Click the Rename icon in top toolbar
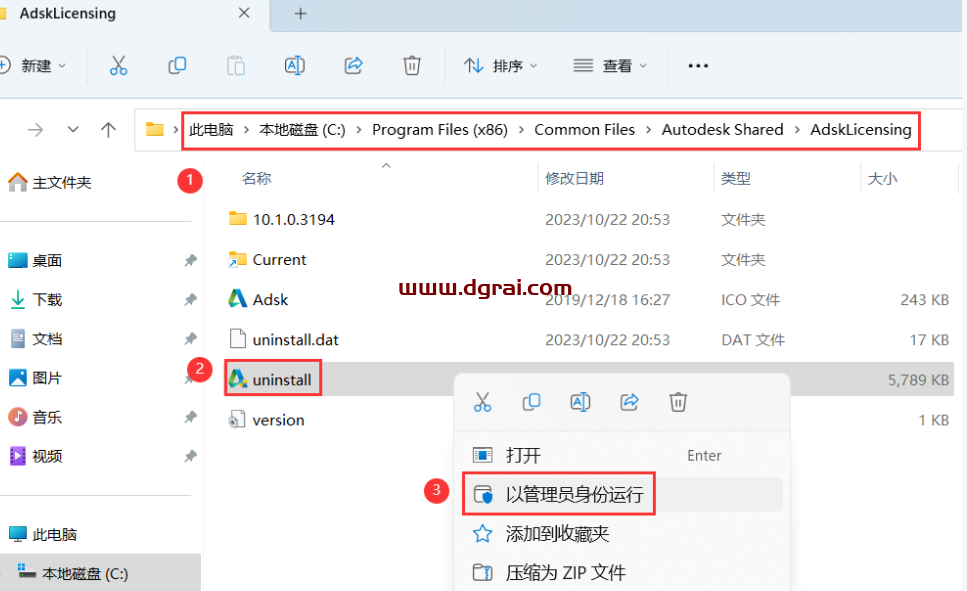Viewport: 967px width, 591px height. click(x=294, y=66)
